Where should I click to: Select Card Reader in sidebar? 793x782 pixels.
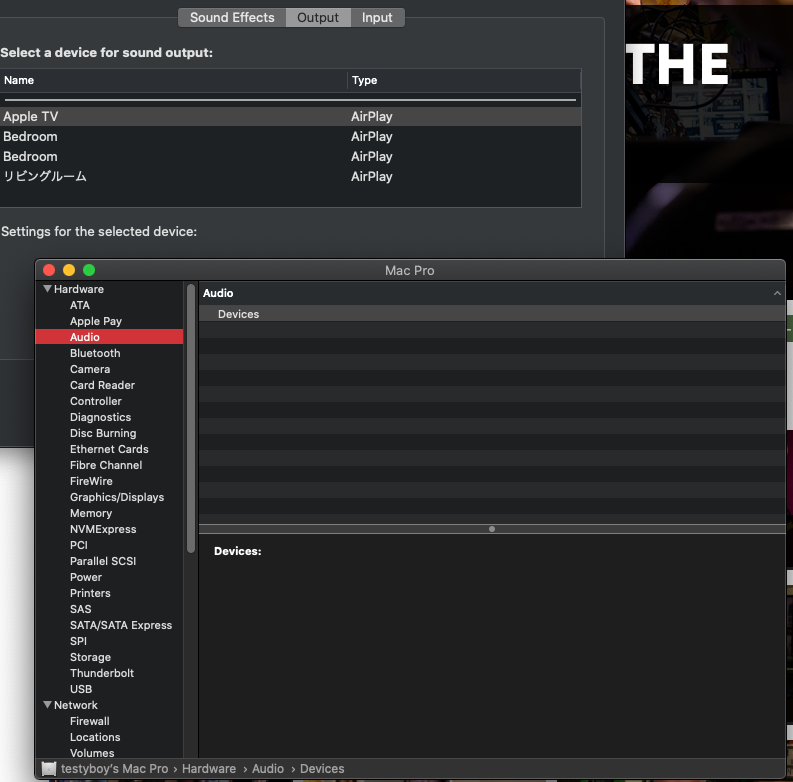pos(103,385)
